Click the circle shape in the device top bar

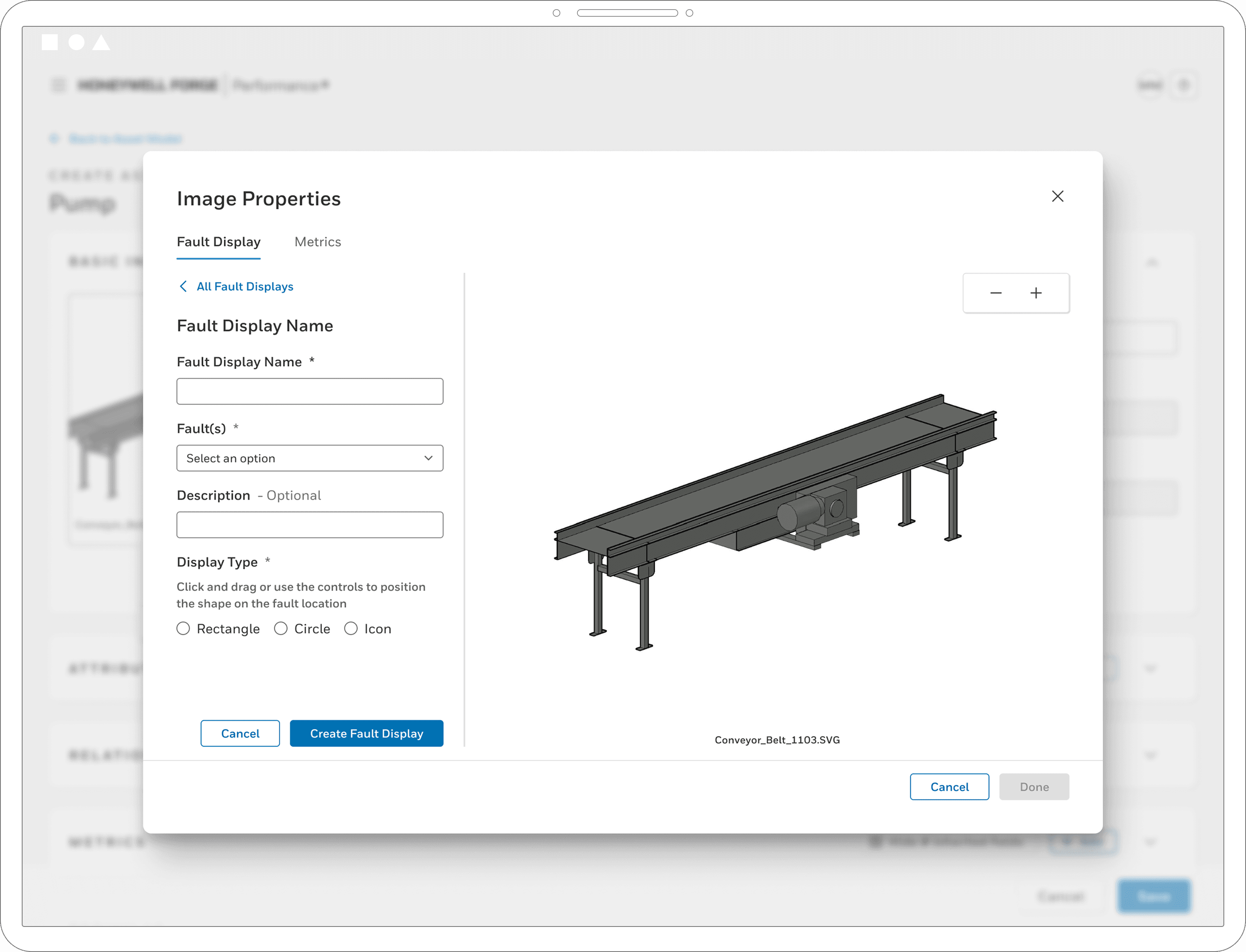77,43
